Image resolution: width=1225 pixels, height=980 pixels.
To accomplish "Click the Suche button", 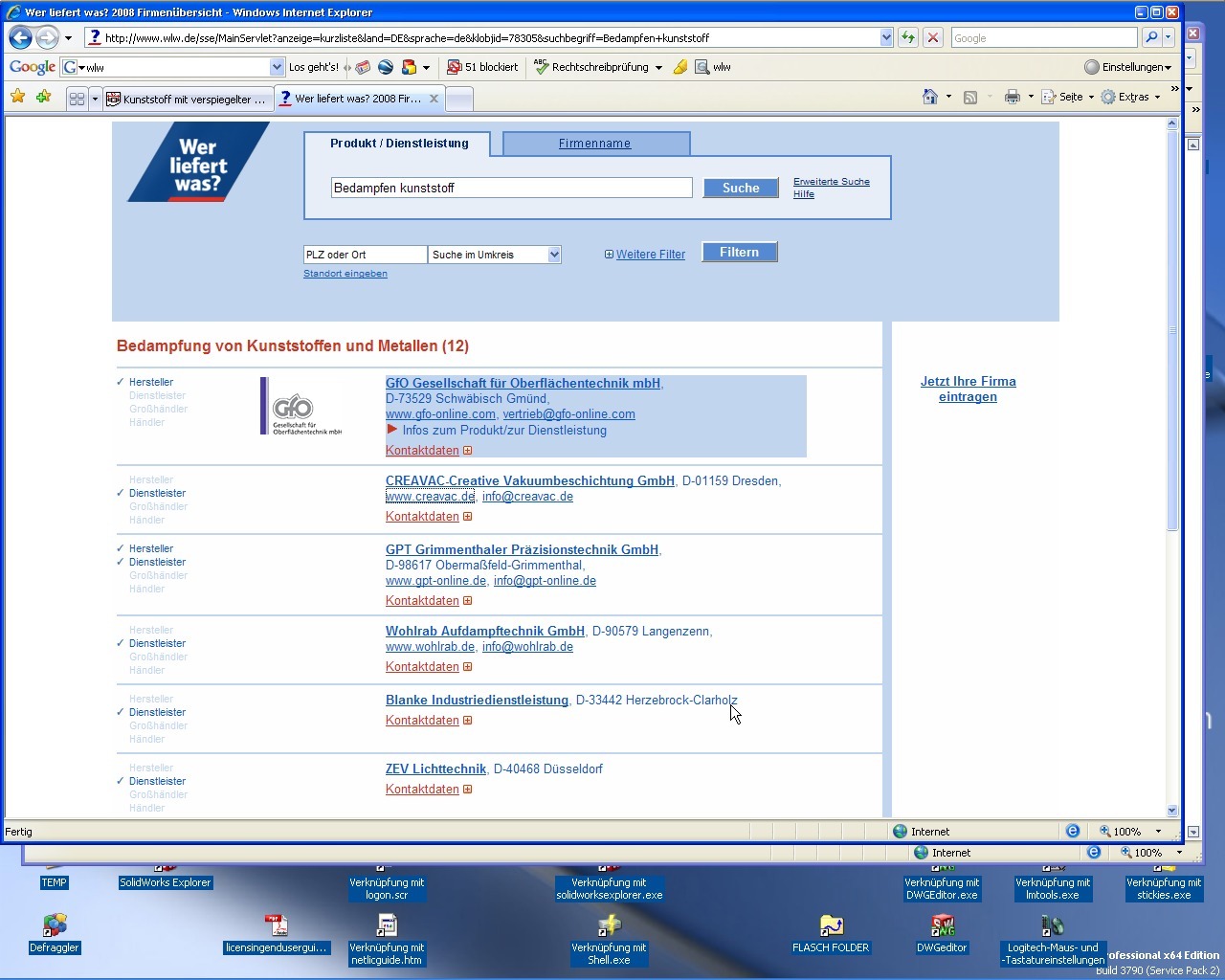I will pyautogui.click(x=741, y=188).
